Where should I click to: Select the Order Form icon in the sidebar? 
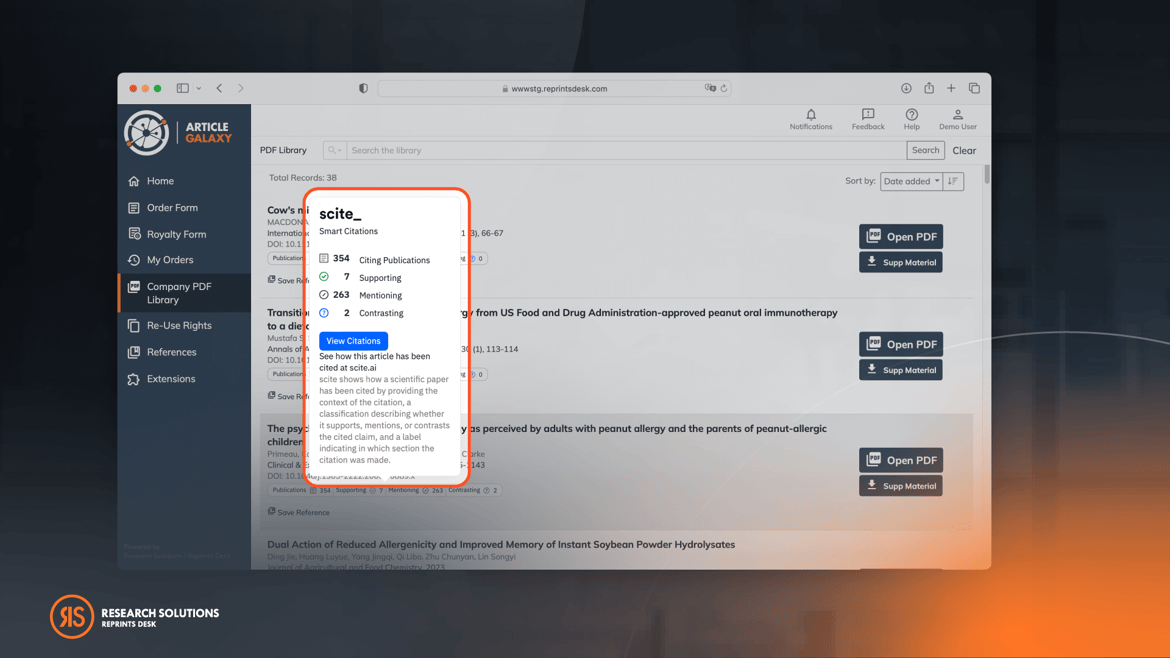click(x=134, y=207)
